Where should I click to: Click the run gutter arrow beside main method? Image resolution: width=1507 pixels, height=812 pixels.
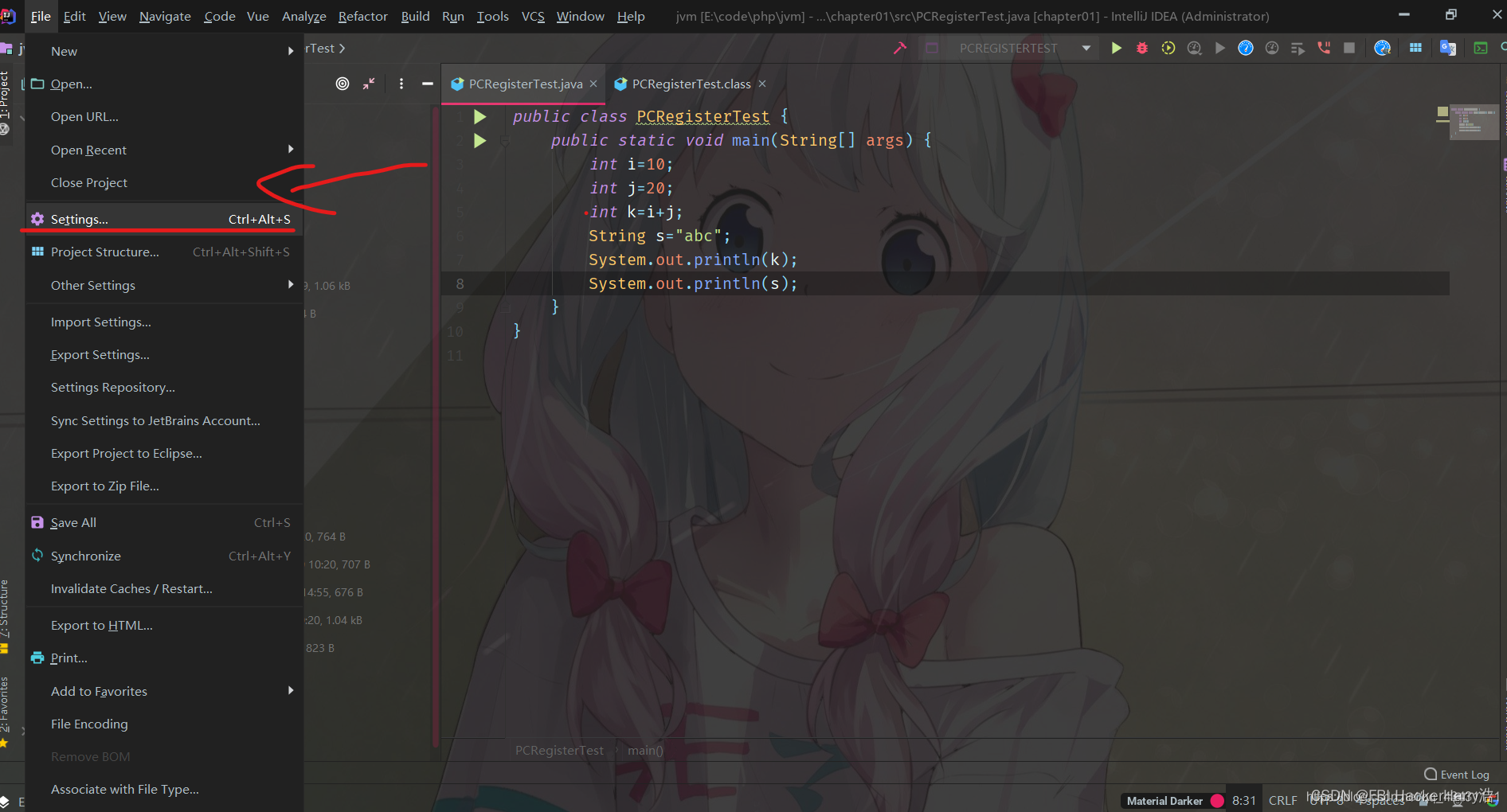coord(479,141)
